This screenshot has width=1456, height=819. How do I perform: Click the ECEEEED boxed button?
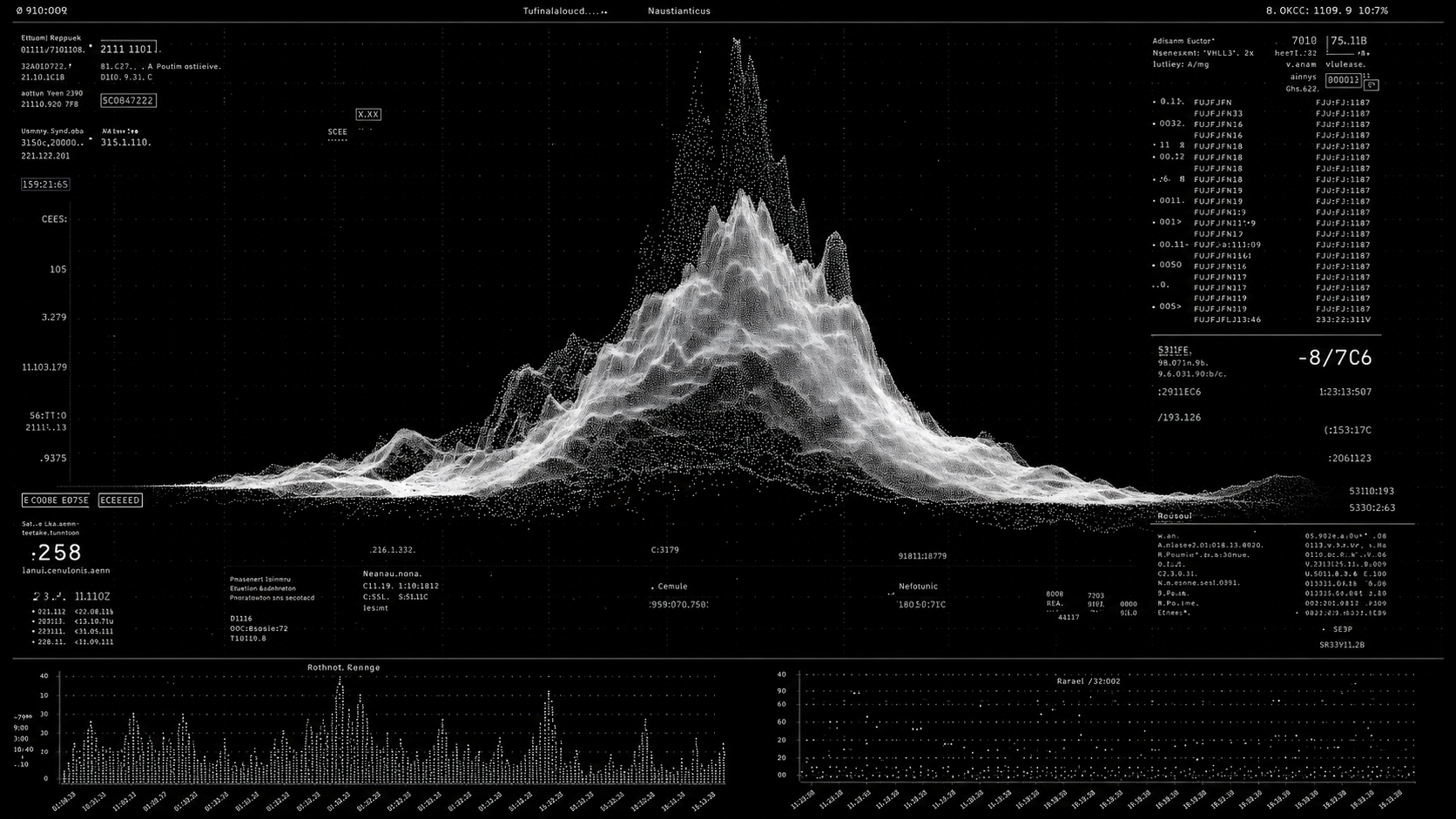pyautogui.click(x=120, y=500)
